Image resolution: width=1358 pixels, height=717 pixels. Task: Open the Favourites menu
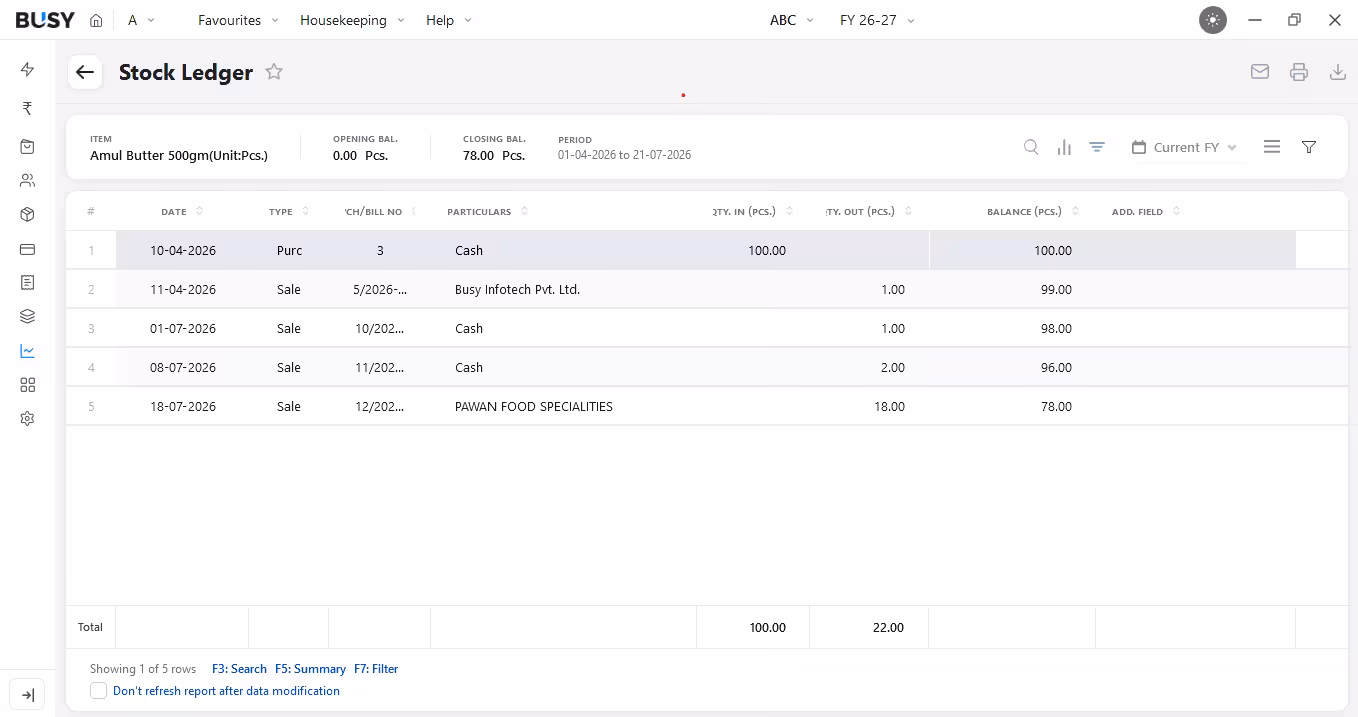pos(238,20)
